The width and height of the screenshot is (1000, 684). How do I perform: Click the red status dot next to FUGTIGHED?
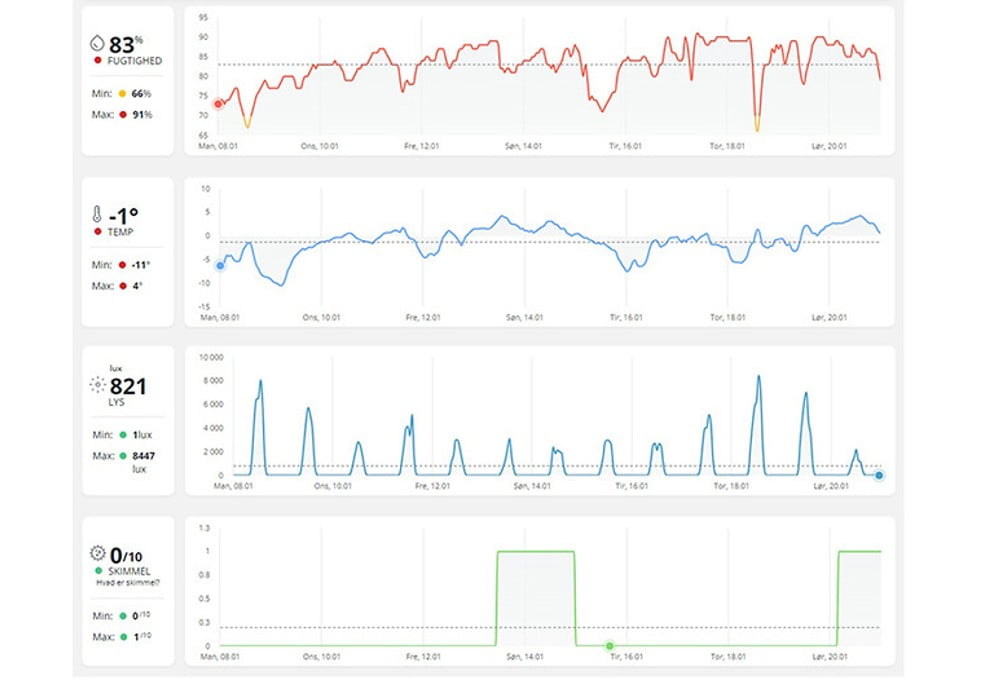tap(96, 61)
